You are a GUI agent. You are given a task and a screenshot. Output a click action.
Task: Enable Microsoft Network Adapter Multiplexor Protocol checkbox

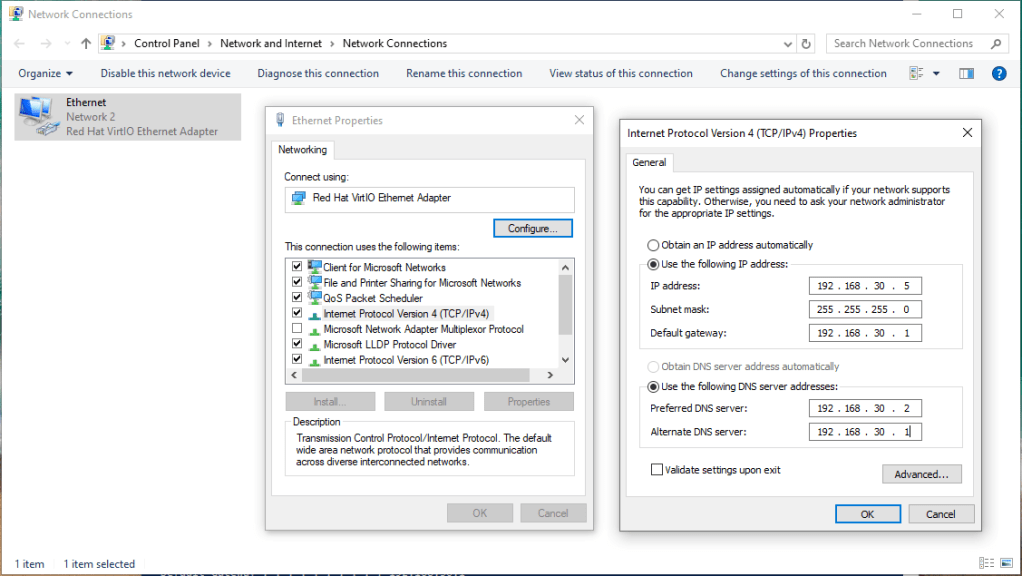[296, 329]
